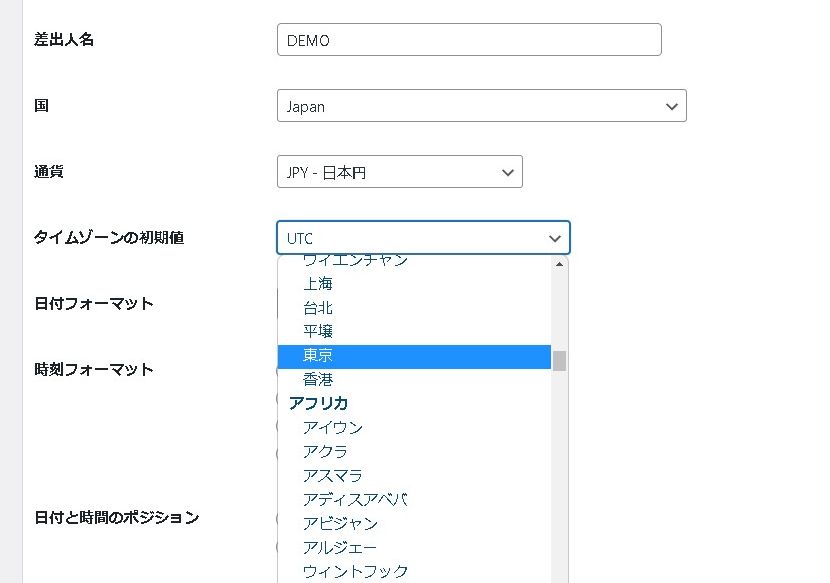The image size is (830, 583).
Task: Select 東京 from the timezone list
Action: coord(414,356)
